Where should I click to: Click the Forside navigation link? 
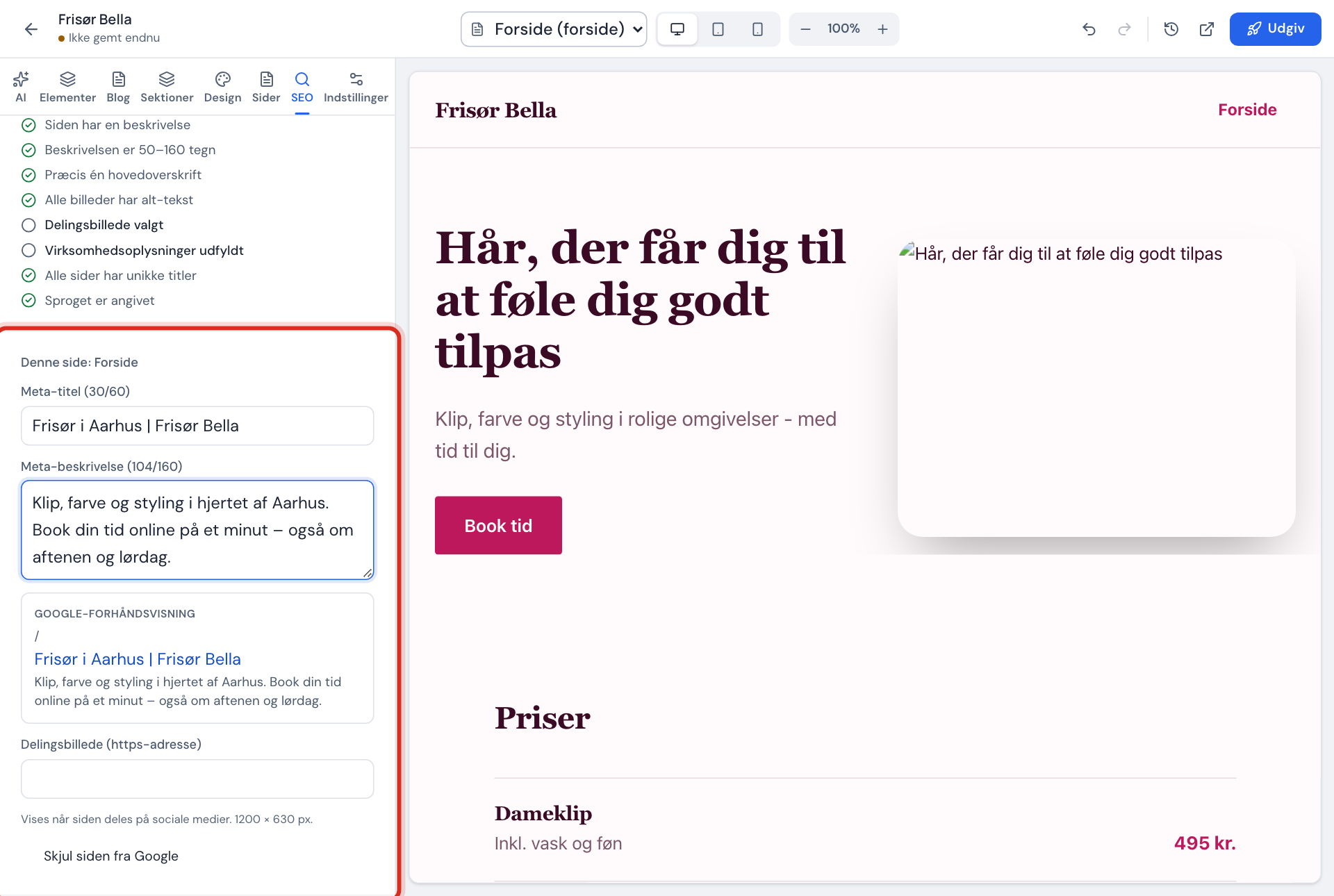1247,110
